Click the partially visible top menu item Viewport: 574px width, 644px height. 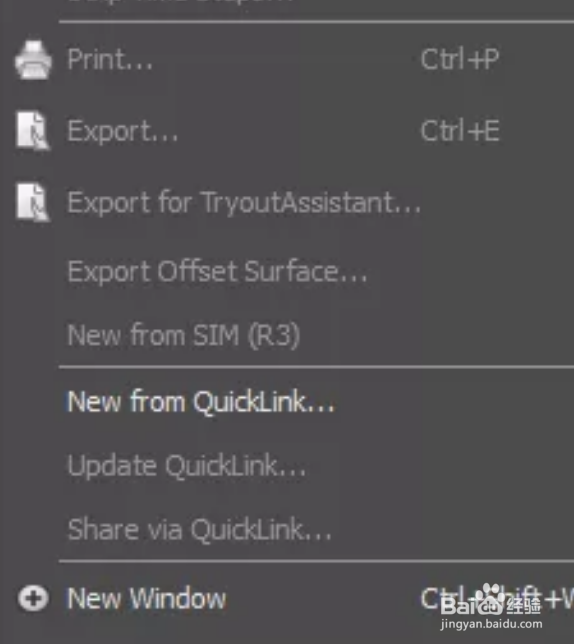coord(181,2)
